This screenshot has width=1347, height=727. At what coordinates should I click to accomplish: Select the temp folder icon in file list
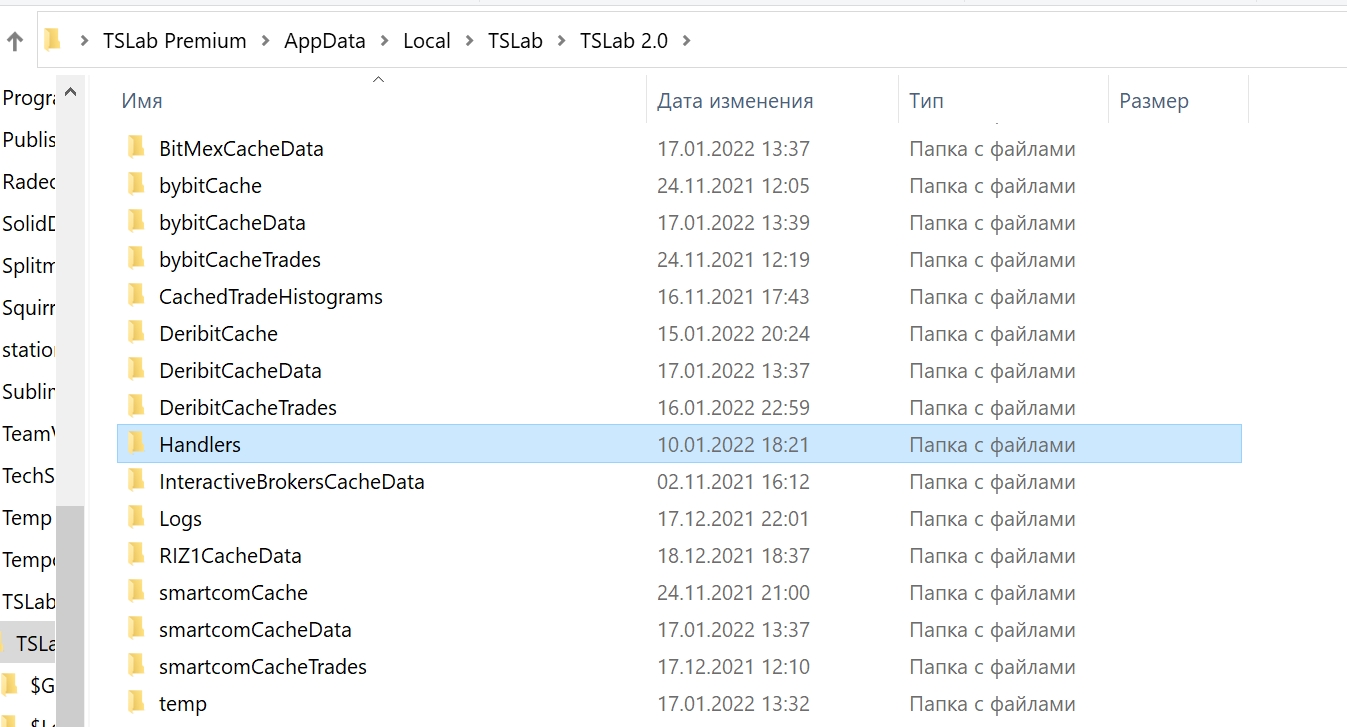click(x=137, y=703)
